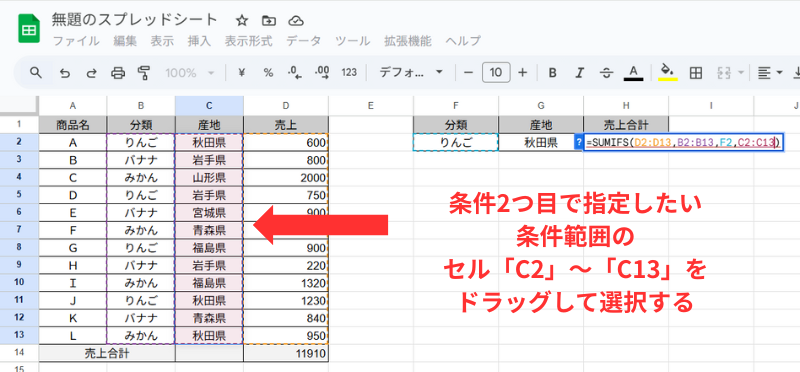This screenshot has width=800, height=372.
Task: Edit the font size field 10
Action: click(x=496, y=73)
